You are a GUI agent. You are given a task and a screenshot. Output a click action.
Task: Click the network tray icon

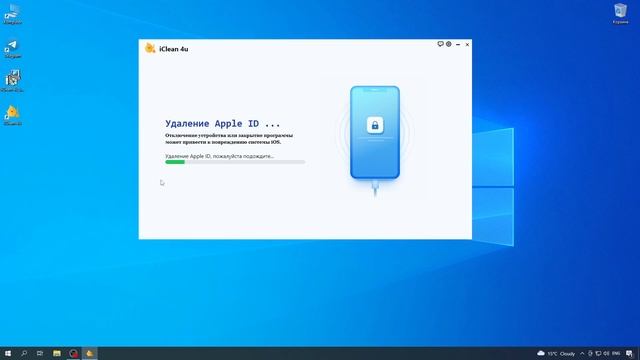tap(598, 353)
